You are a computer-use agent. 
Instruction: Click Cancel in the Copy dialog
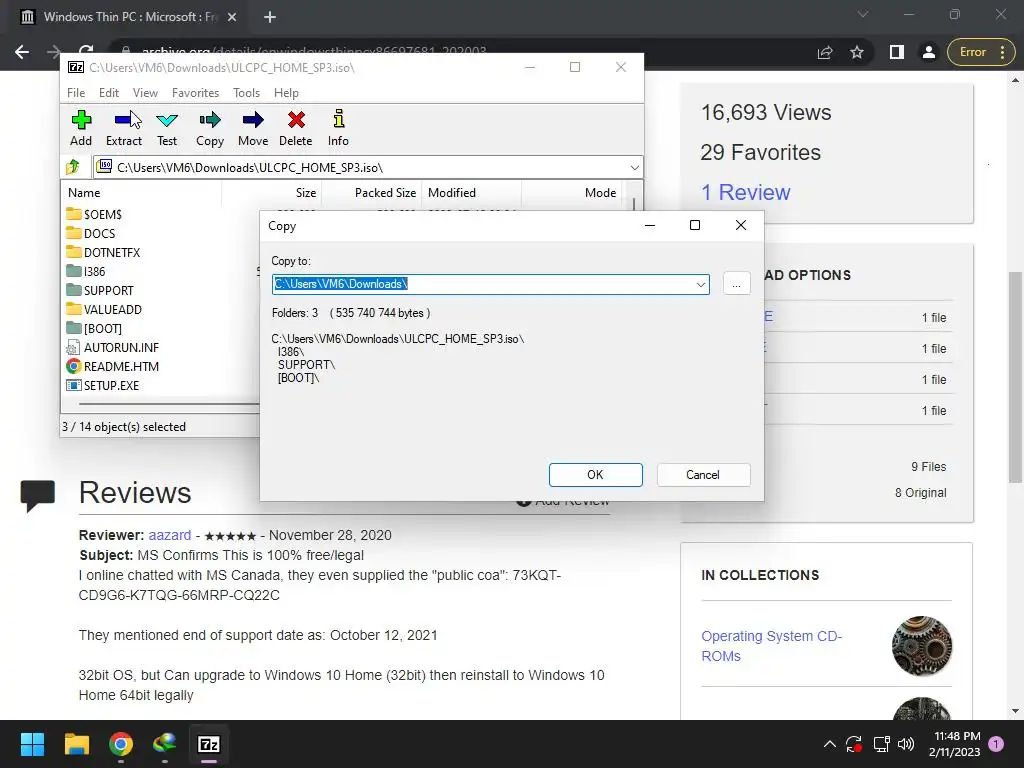click(703, 475)
